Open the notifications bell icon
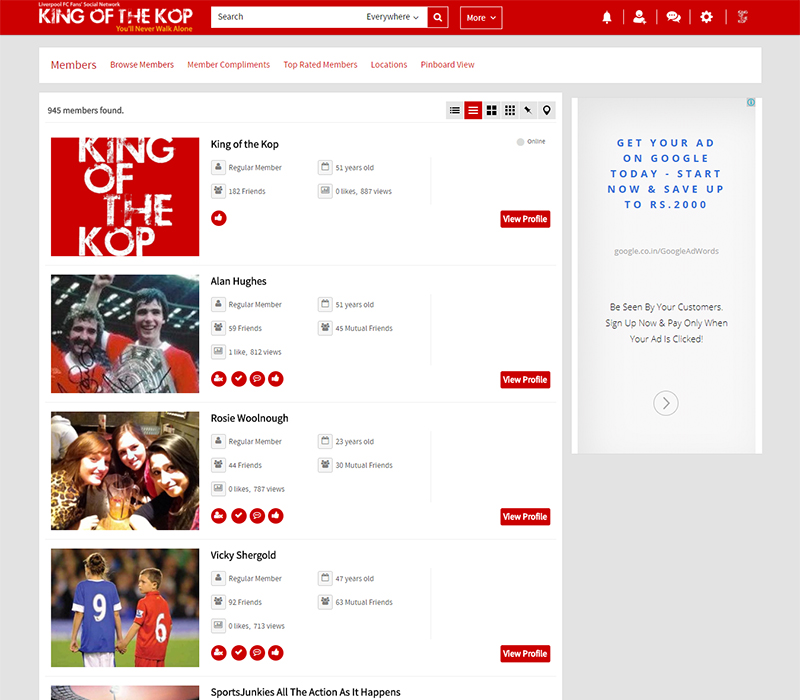800x700 pixels. point(607,17)
